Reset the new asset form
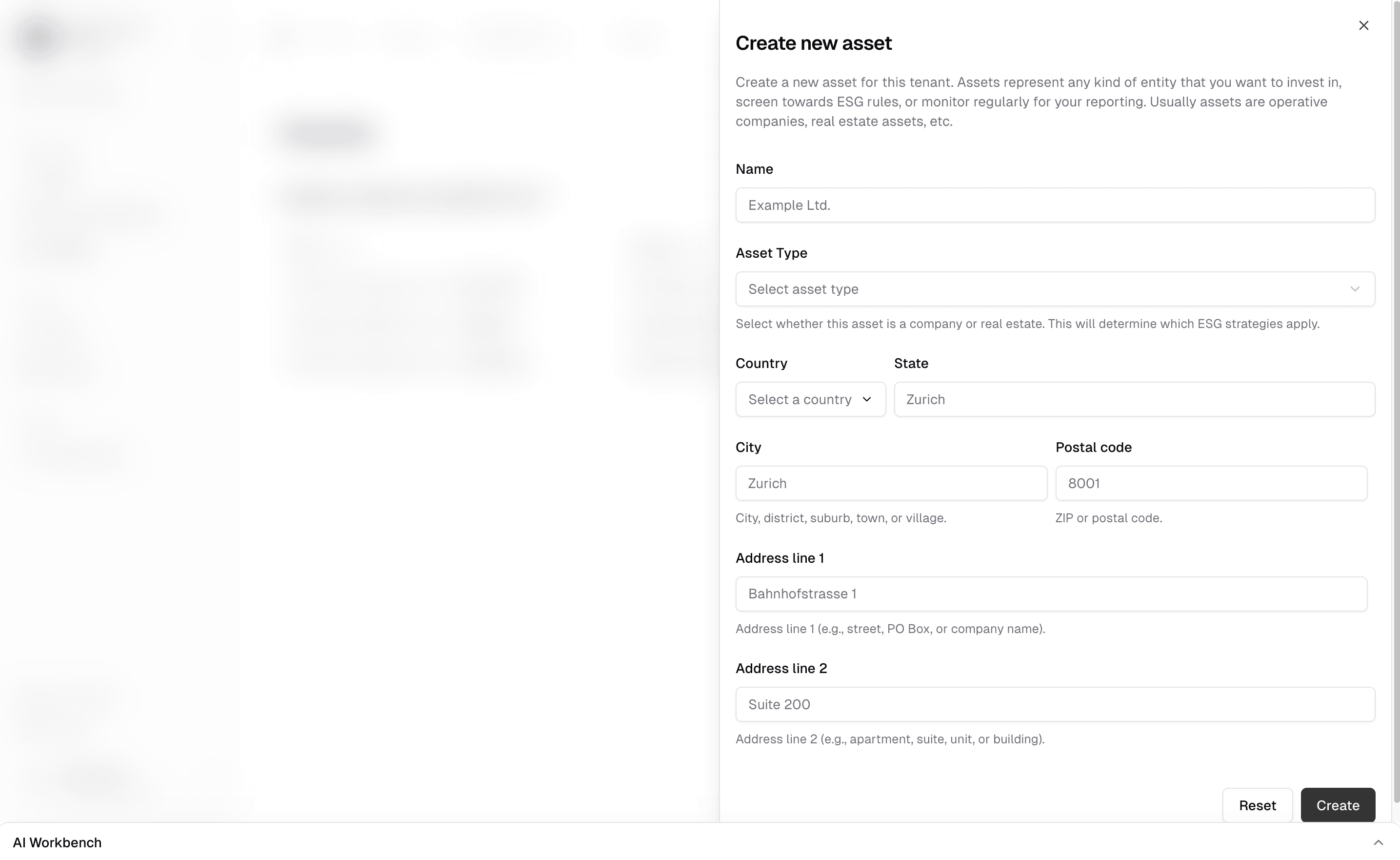 1257,805
